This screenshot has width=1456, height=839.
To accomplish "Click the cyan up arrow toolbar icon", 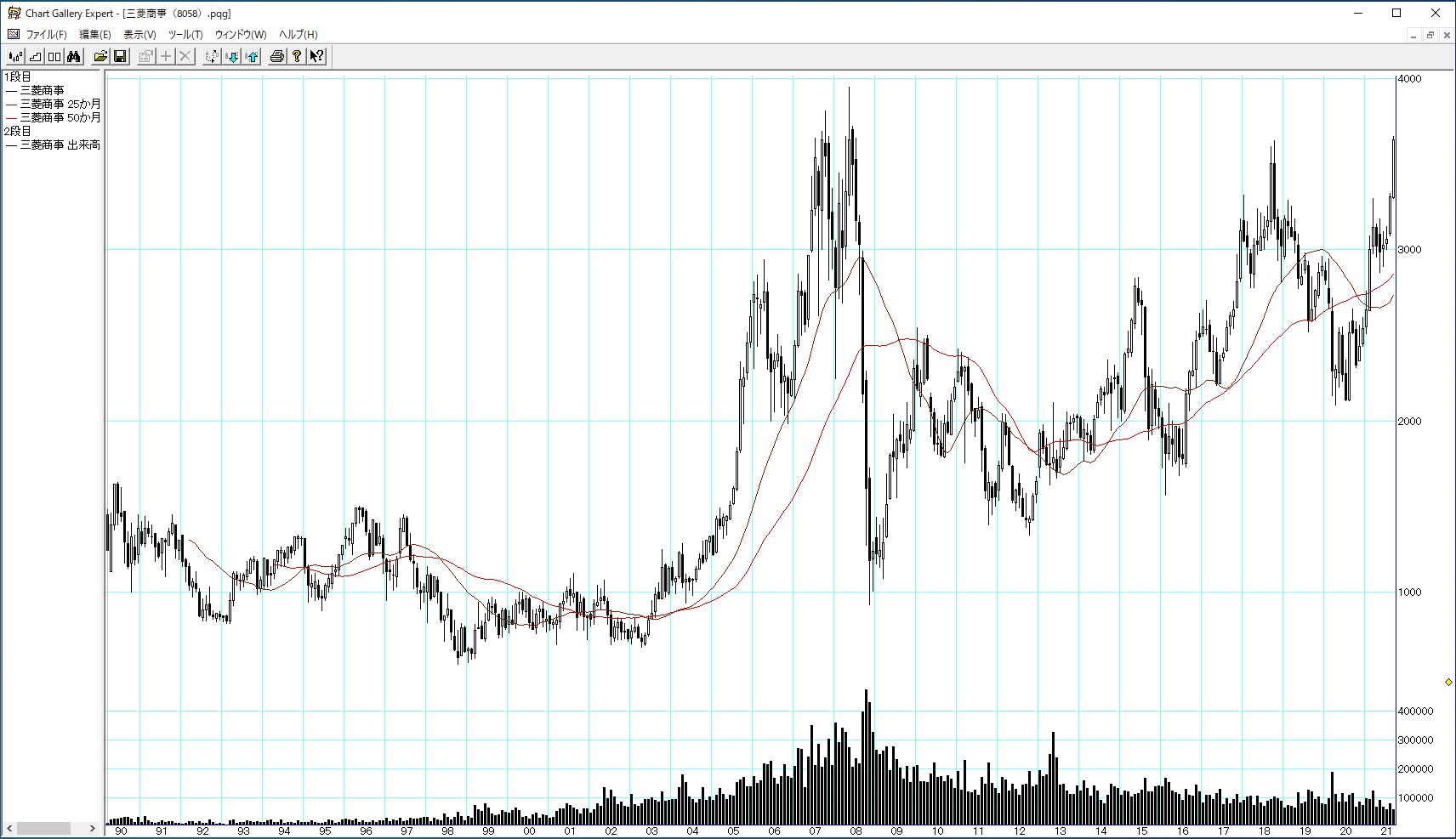I will (253, 57).
